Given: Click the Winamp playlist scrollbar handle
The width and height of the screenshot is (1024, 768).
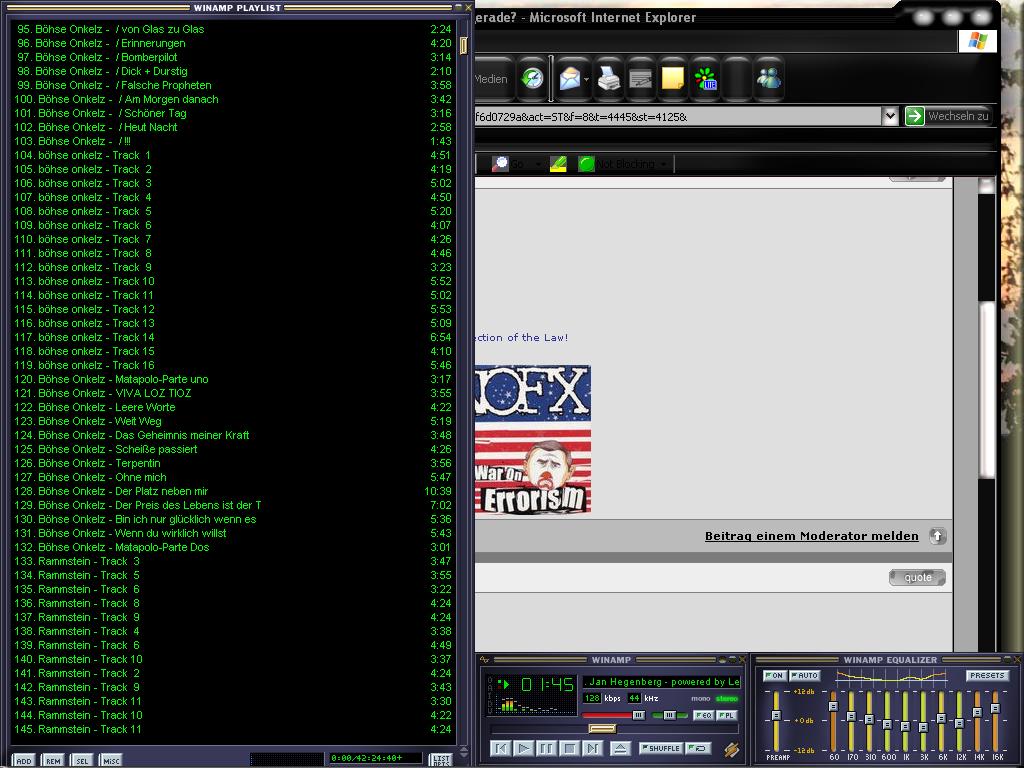Looking at the screenshot, I should tap(464, 45).
